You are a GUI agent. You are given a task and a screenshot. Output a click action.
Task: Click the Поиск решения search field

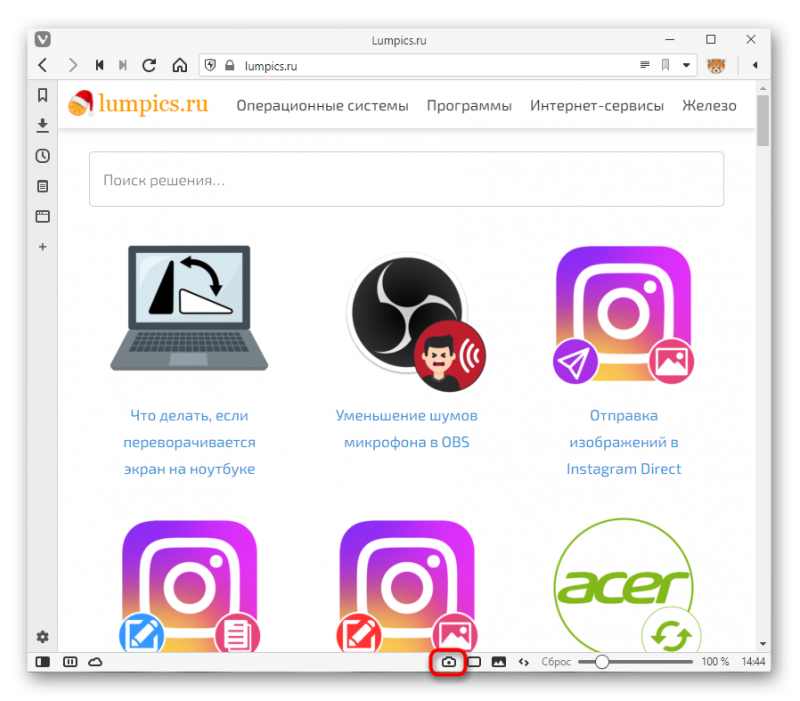[406, 179]
